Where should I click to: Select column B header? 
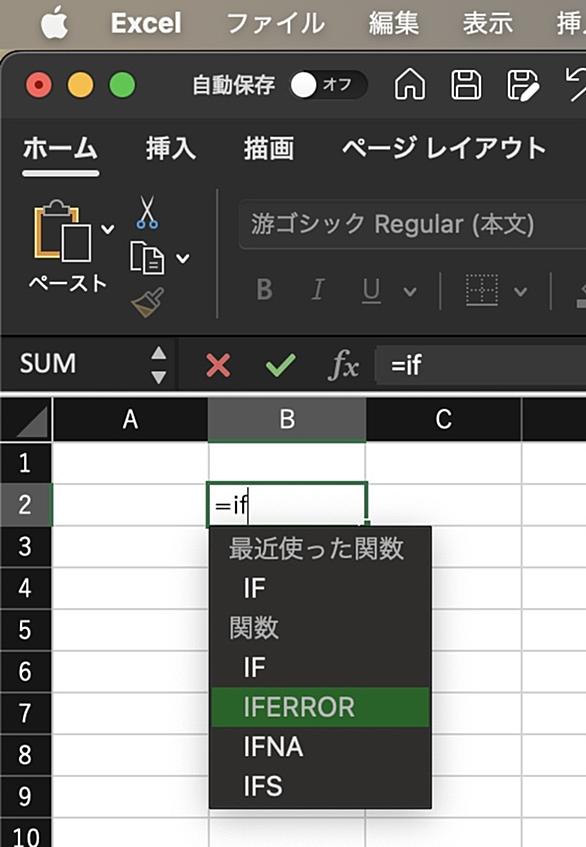(x=287, y=420)
